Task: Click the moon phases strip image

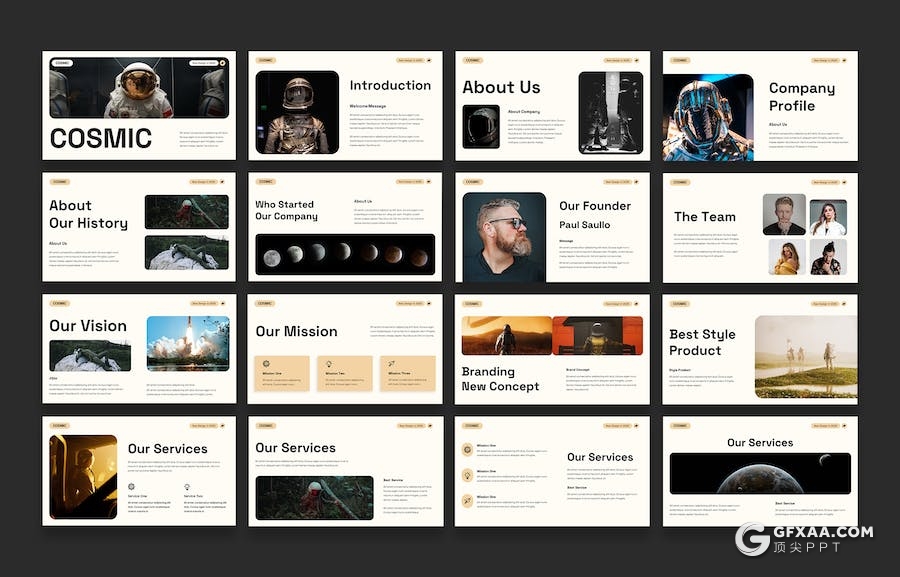Action: 345,255
